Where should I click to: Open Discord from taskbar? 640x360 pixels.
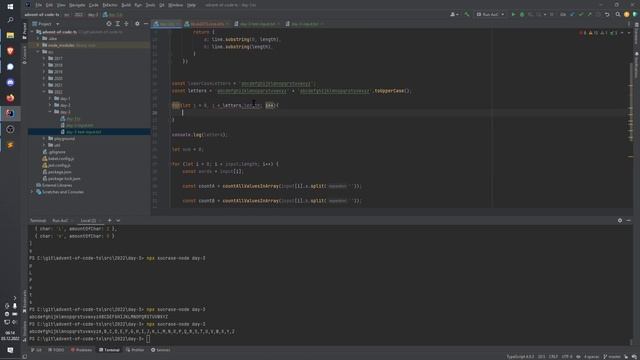coord(10,82)
